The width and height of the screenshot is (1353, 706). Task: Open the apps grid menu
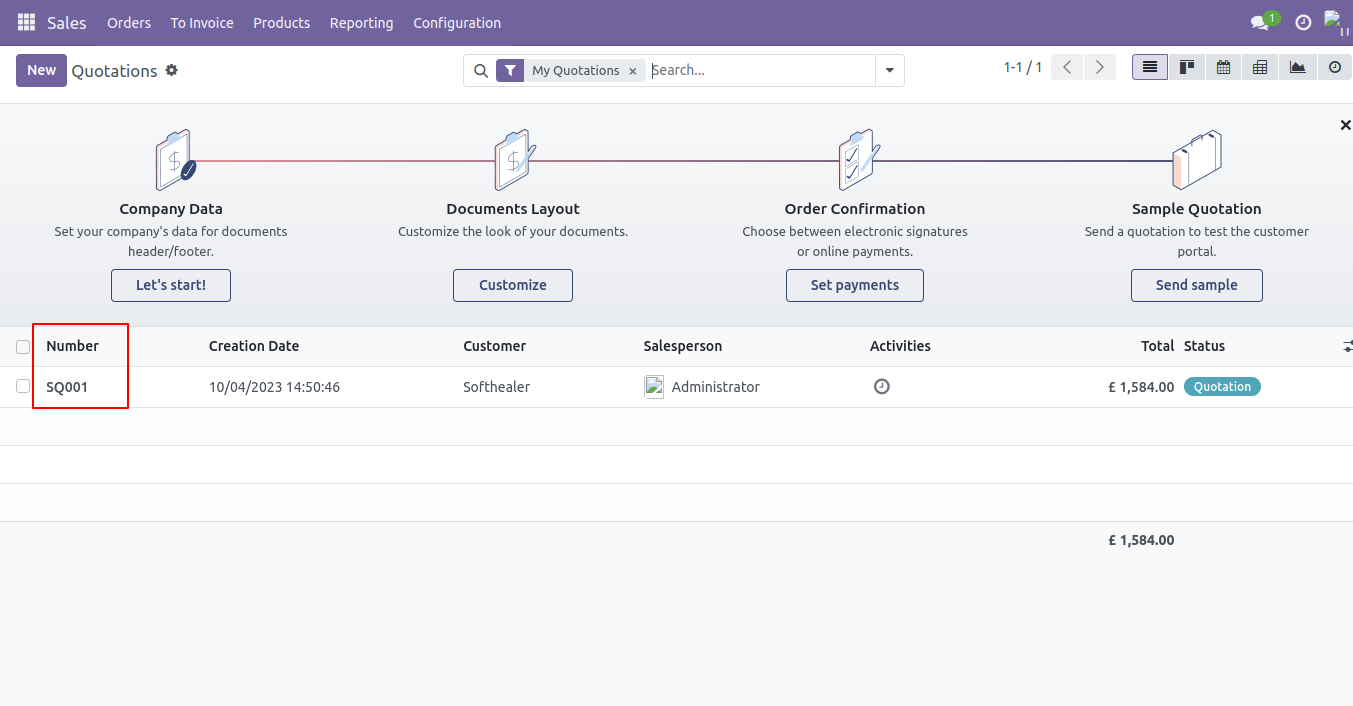pyautogui.click(x=27, y=22)
